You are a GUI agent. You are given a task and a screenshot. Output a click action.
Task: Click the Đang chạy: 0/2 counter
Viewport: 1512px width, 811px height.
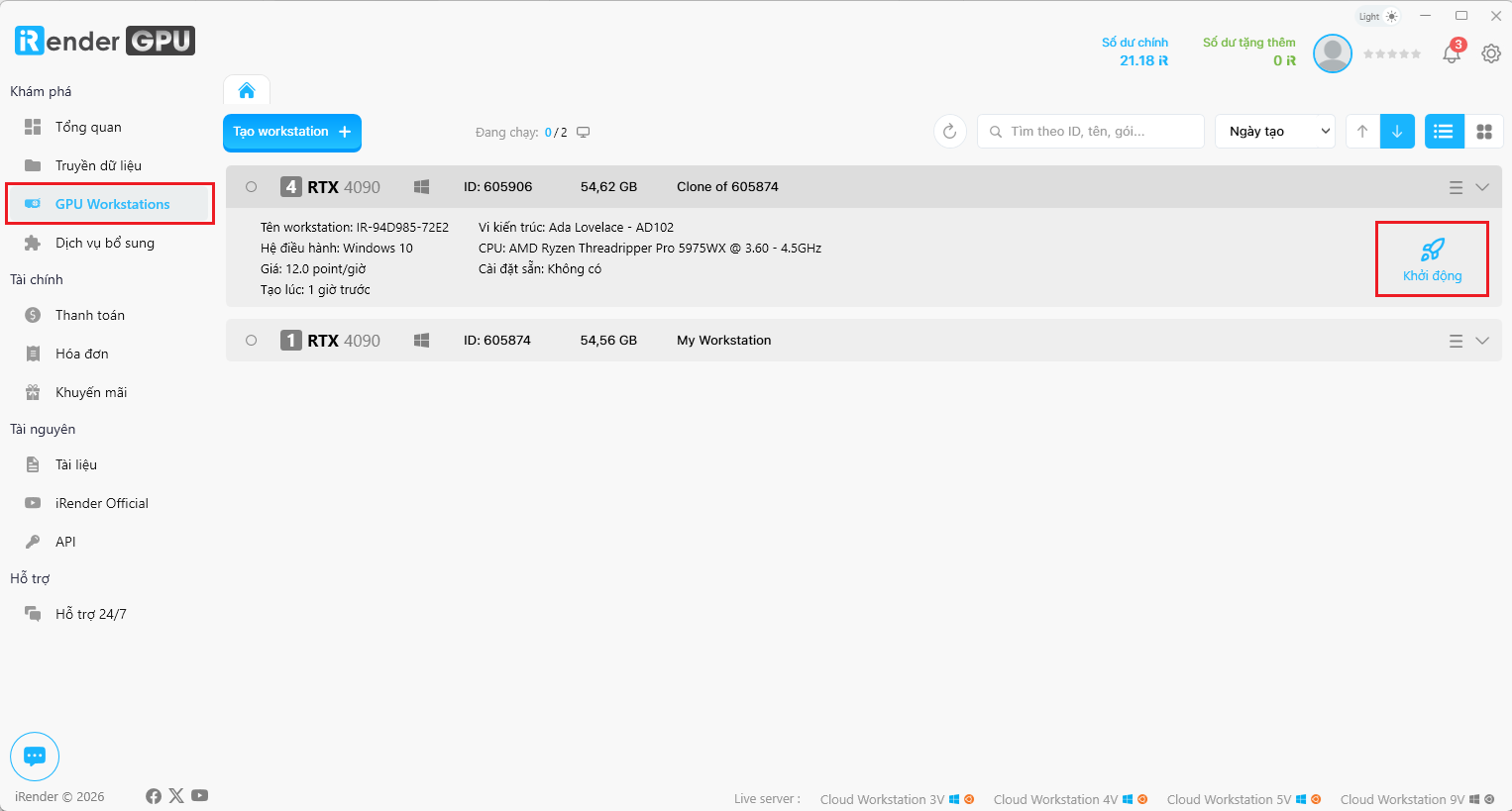[x=521, y=133]
